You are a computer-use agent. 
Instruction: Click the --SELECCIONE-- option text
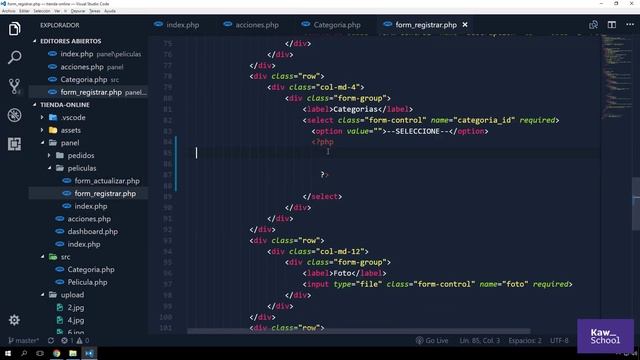tap(417, 131)
